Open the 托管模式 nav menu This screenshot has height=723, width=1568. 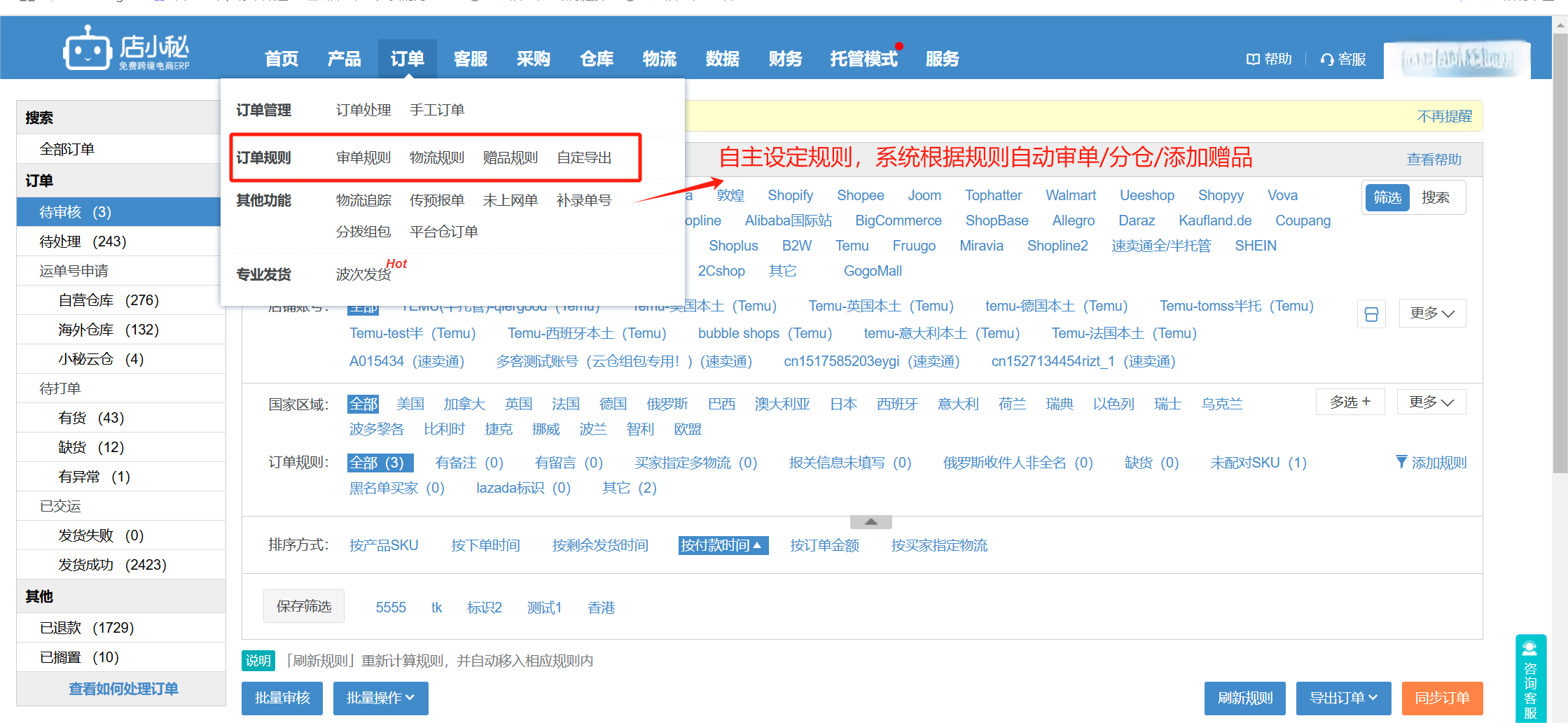(864, 59)
